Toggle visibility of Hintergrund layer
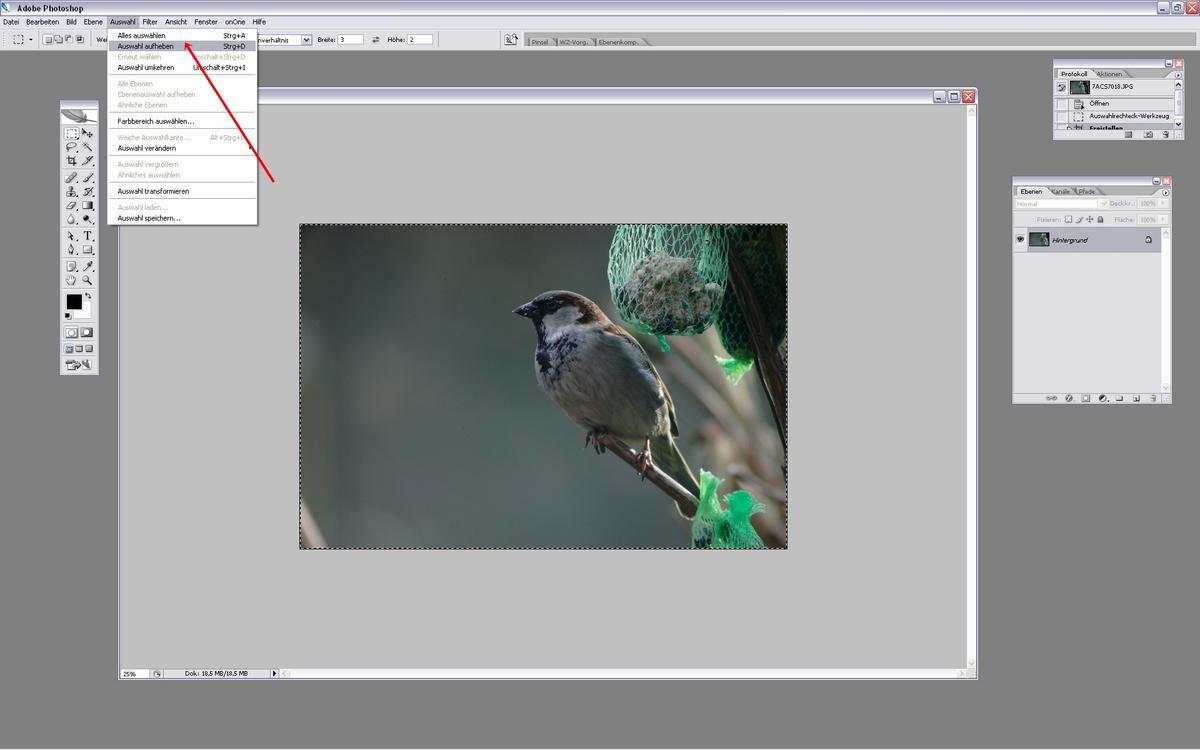 pos(1020,240)
